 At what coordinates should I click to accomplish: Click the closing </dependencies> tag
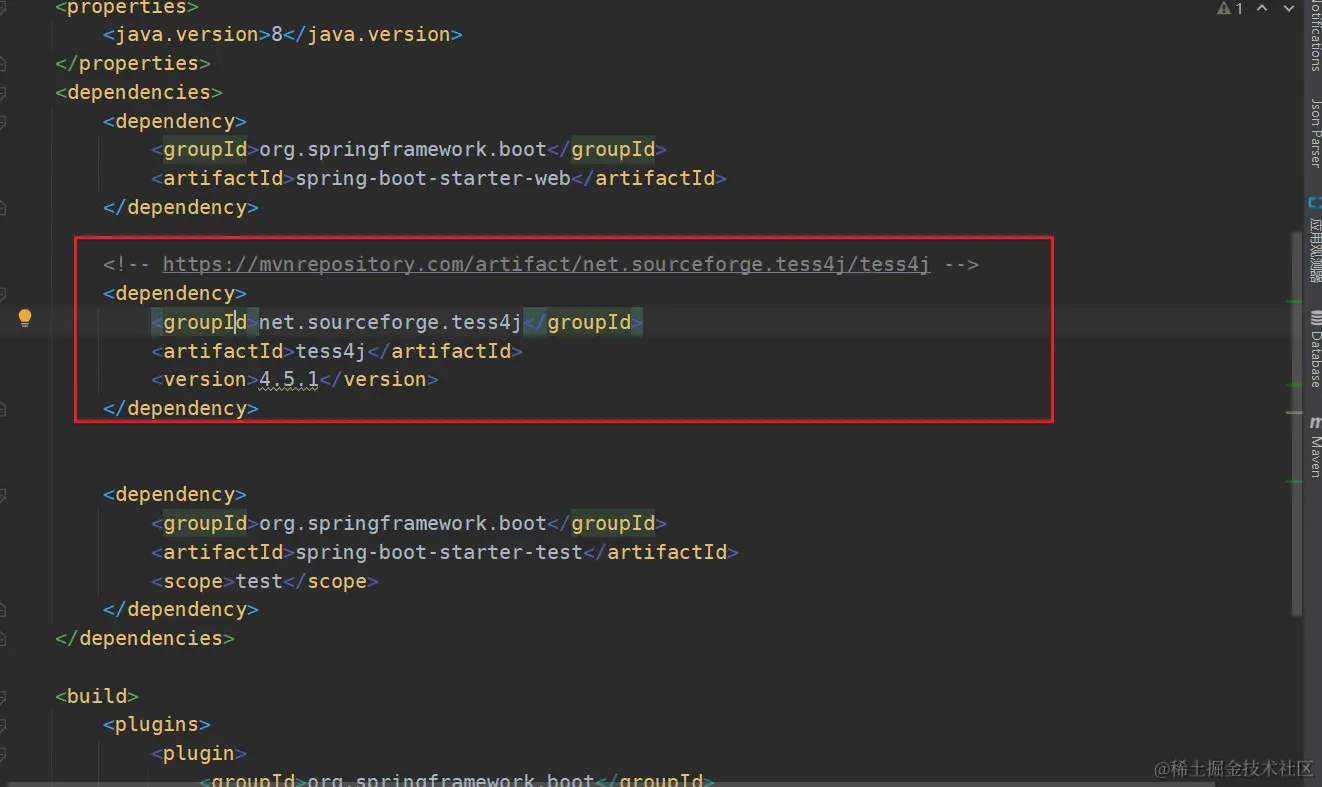(x=145, y=638)
